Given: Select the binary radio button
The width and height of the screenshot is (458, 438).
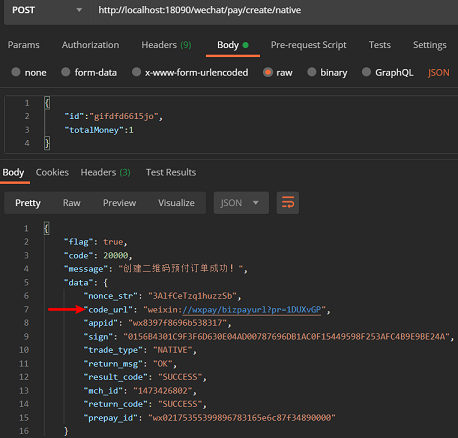Looking at the screenshot, I should click(x=312, y=72).
